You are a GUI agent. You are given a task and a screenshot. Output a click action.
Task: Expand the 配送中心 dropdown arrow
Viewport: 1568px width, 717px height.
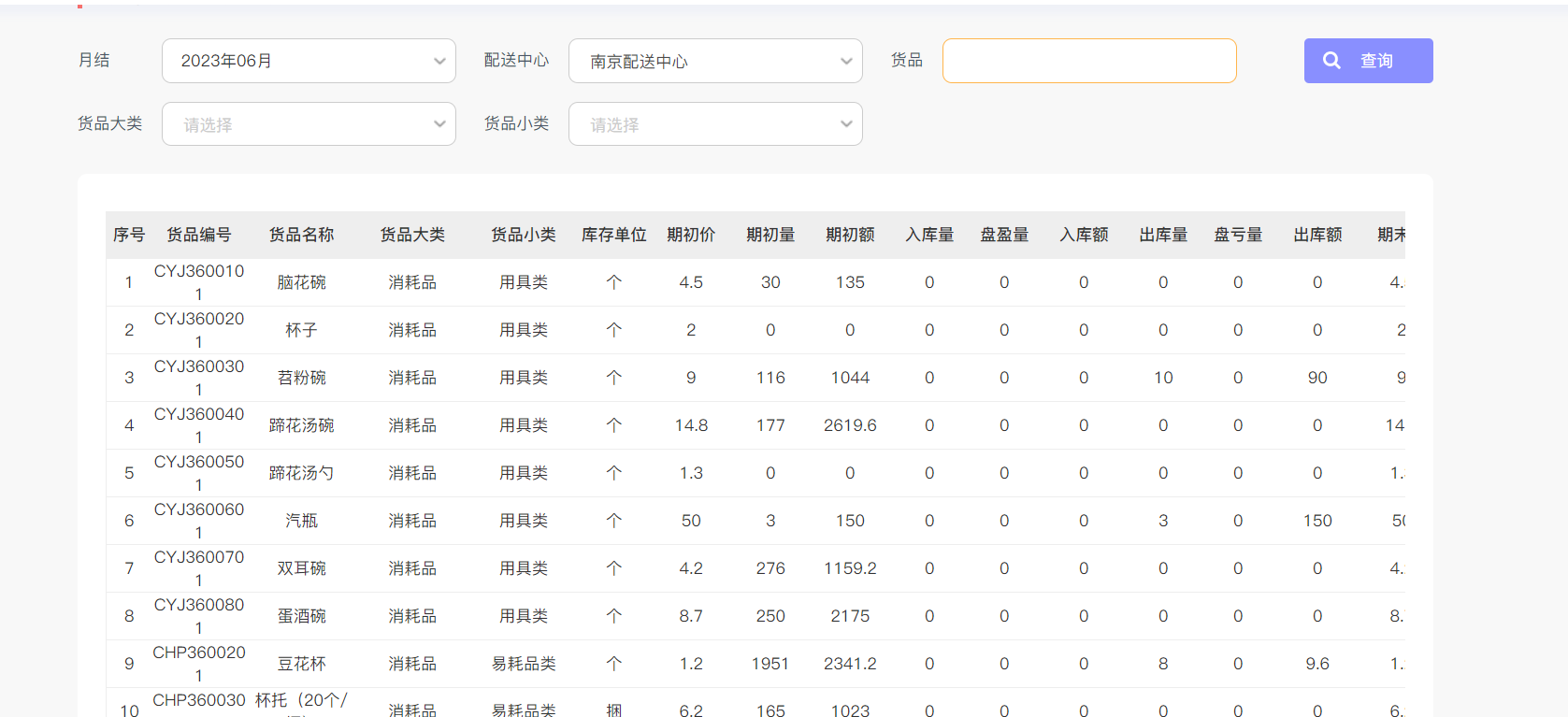[846, 61]
